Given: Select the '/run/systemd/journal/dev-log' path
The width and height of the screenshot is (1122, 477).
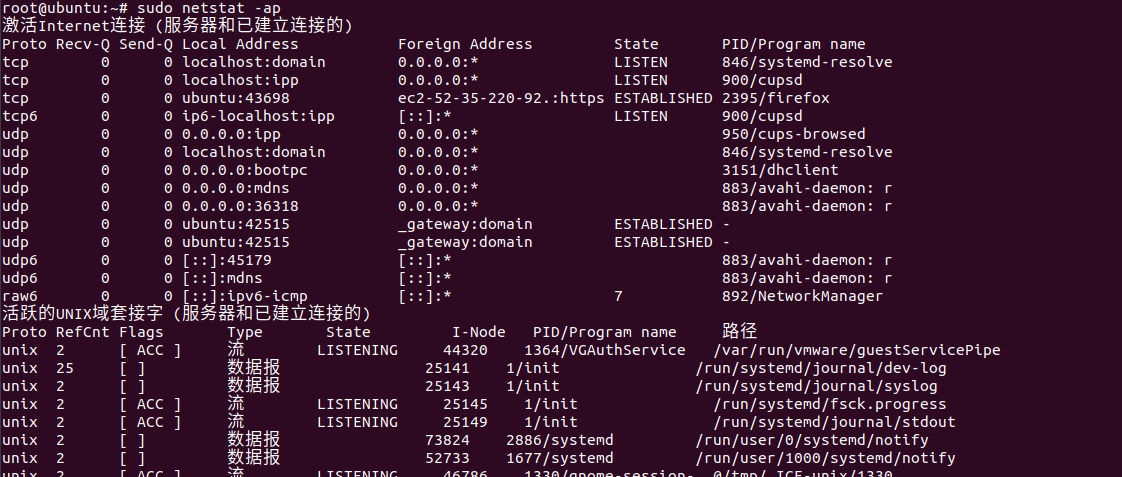Looking at the screenshot, I should [821, 368].
